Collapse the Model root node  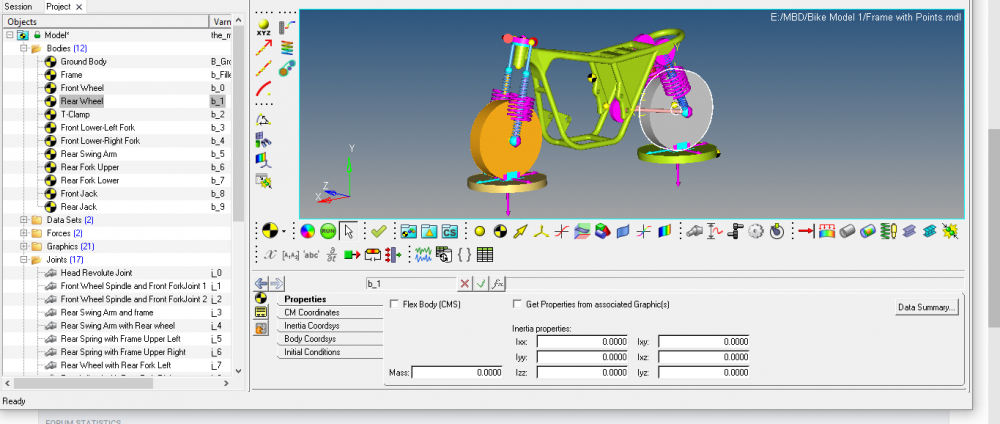10,35
